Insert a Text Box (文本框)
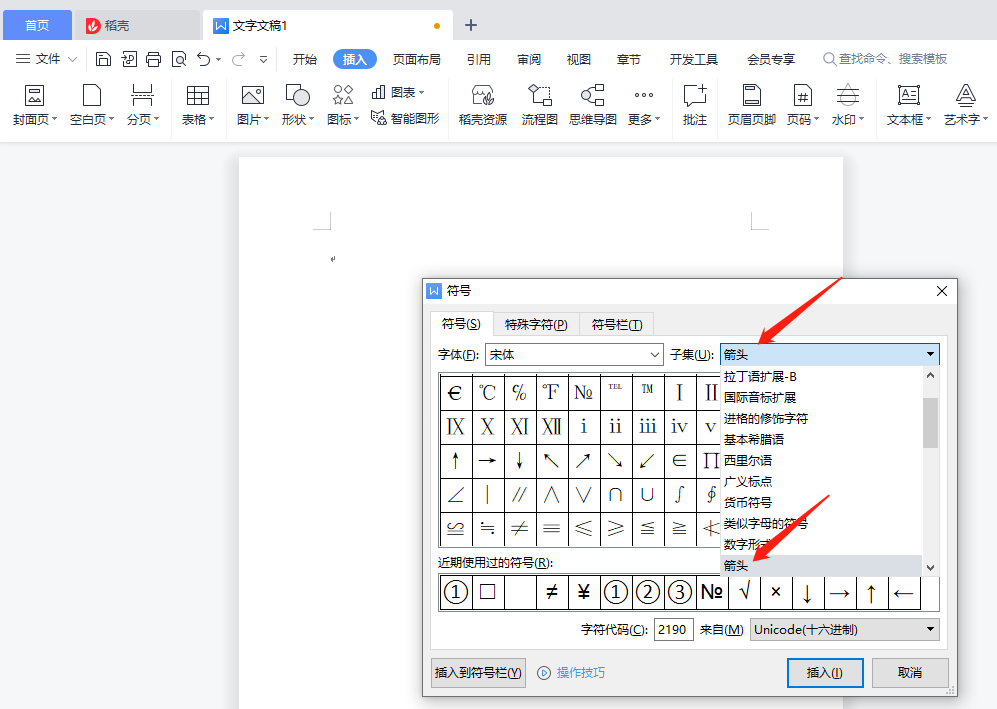This screenshot has height=709, width=997. 909,105
